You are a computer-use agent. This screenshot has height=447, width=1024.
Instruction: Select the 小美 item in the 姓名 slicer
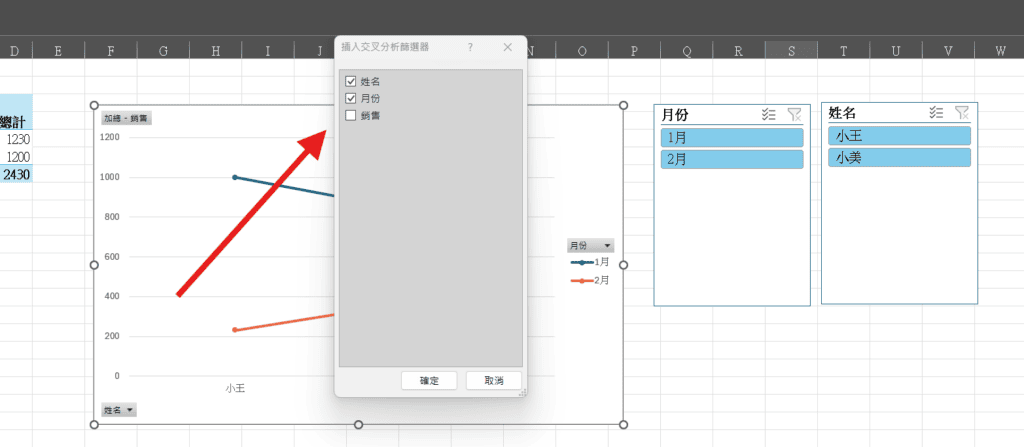click(899, 158)
